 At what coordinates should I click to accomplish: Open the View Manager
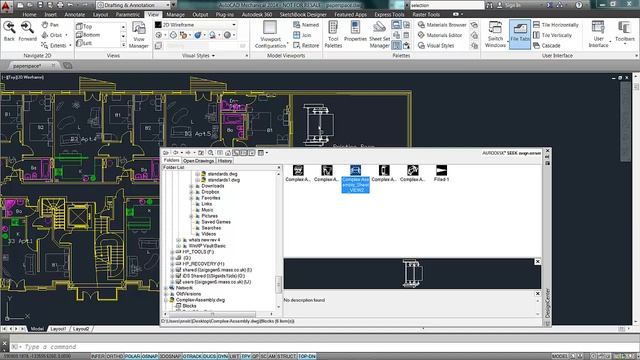[x=139, y=35]
